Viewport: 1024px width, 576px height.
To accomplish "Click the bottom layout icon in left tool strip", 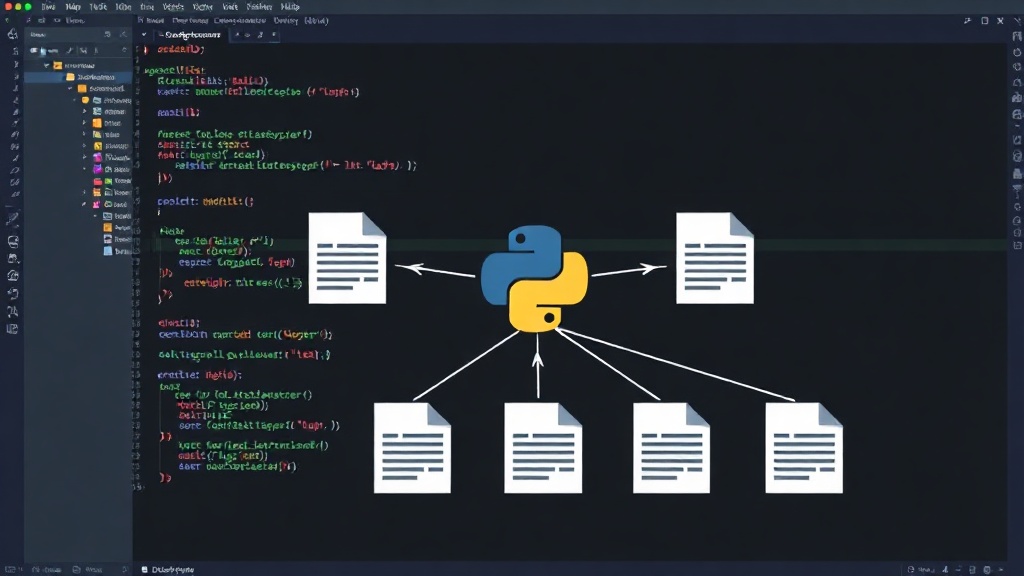I will tap(12, 329).
